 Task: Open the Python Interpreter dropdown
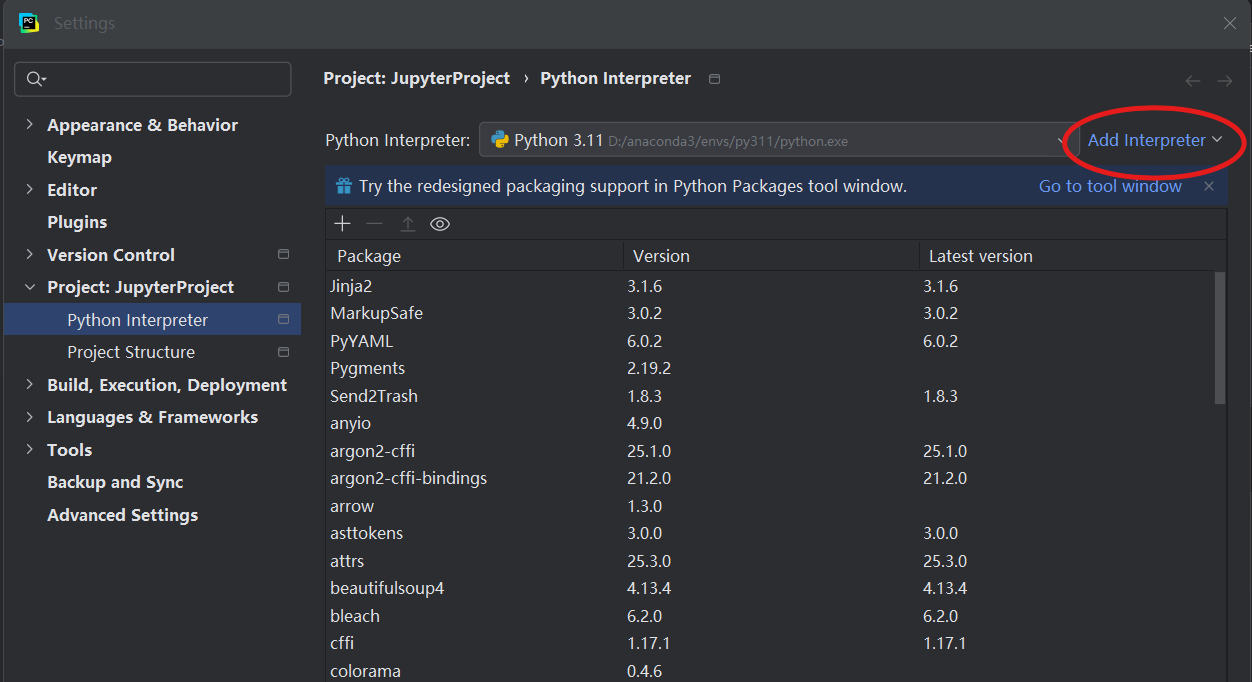(x=777, y=140)
